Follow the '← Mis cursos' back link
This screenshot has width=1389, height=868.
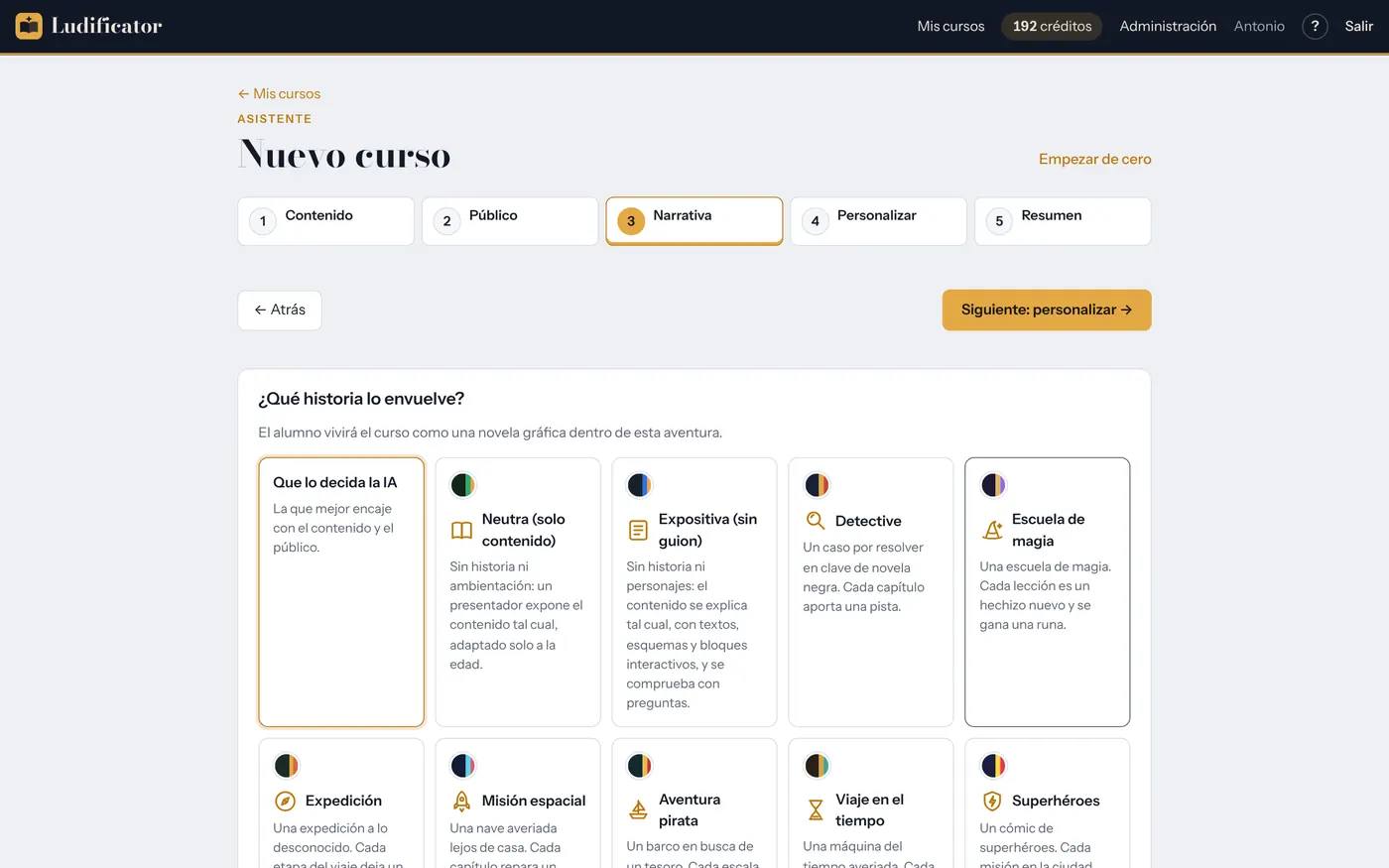tap(279, 94)
